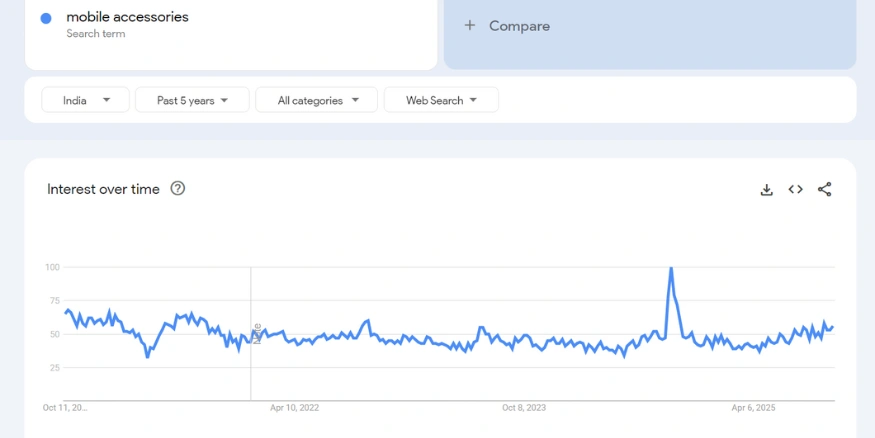
Task: Open the India region dropdown
Action: (85, 100)
